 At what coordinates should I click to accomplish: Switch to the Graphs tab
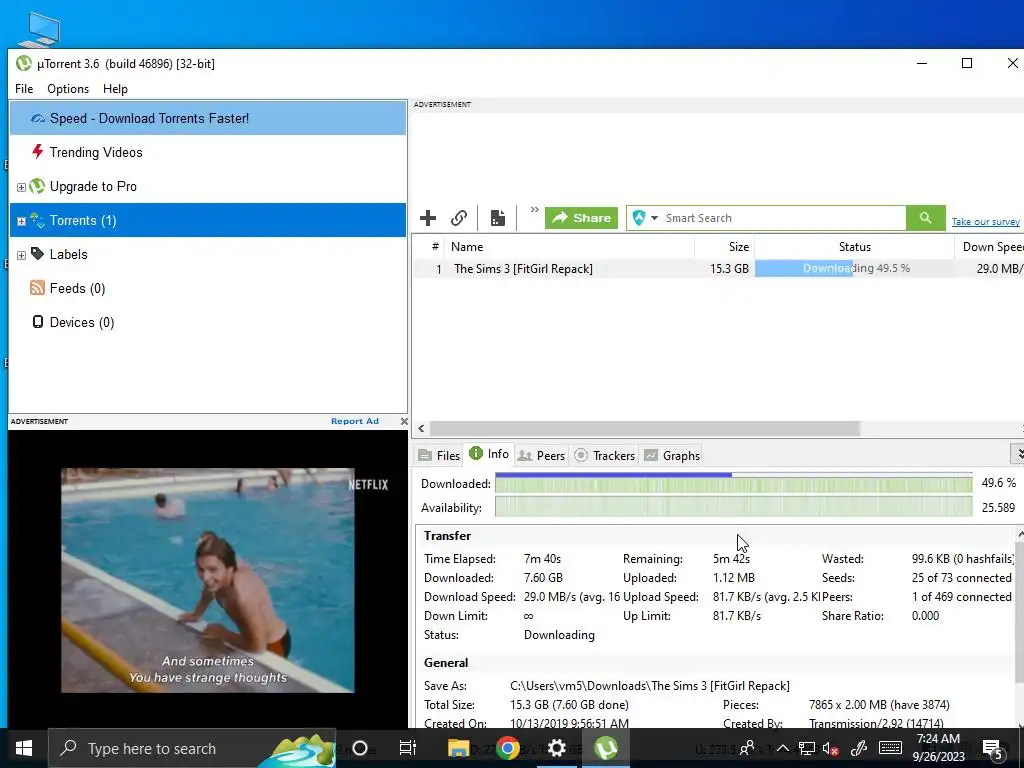(672, 456)
